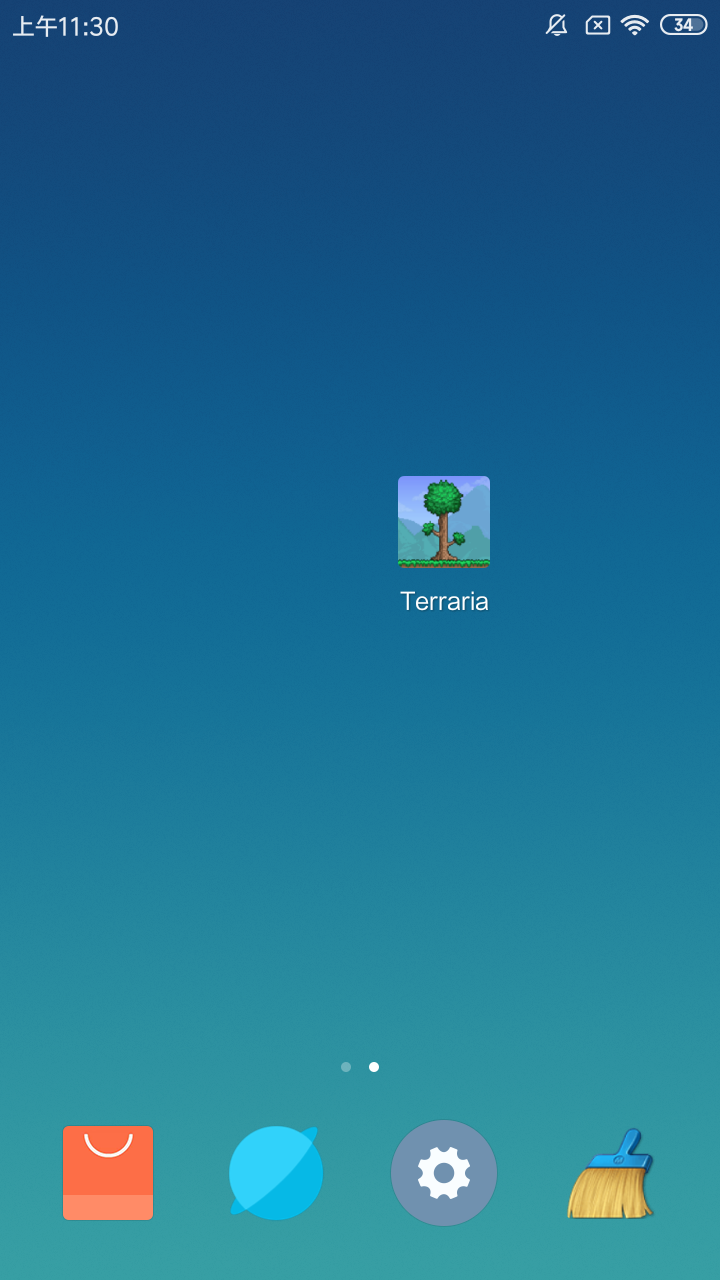Tap the 上午 text in the status bar
The width and height of the screenshot is (720, 1280).
35,27
